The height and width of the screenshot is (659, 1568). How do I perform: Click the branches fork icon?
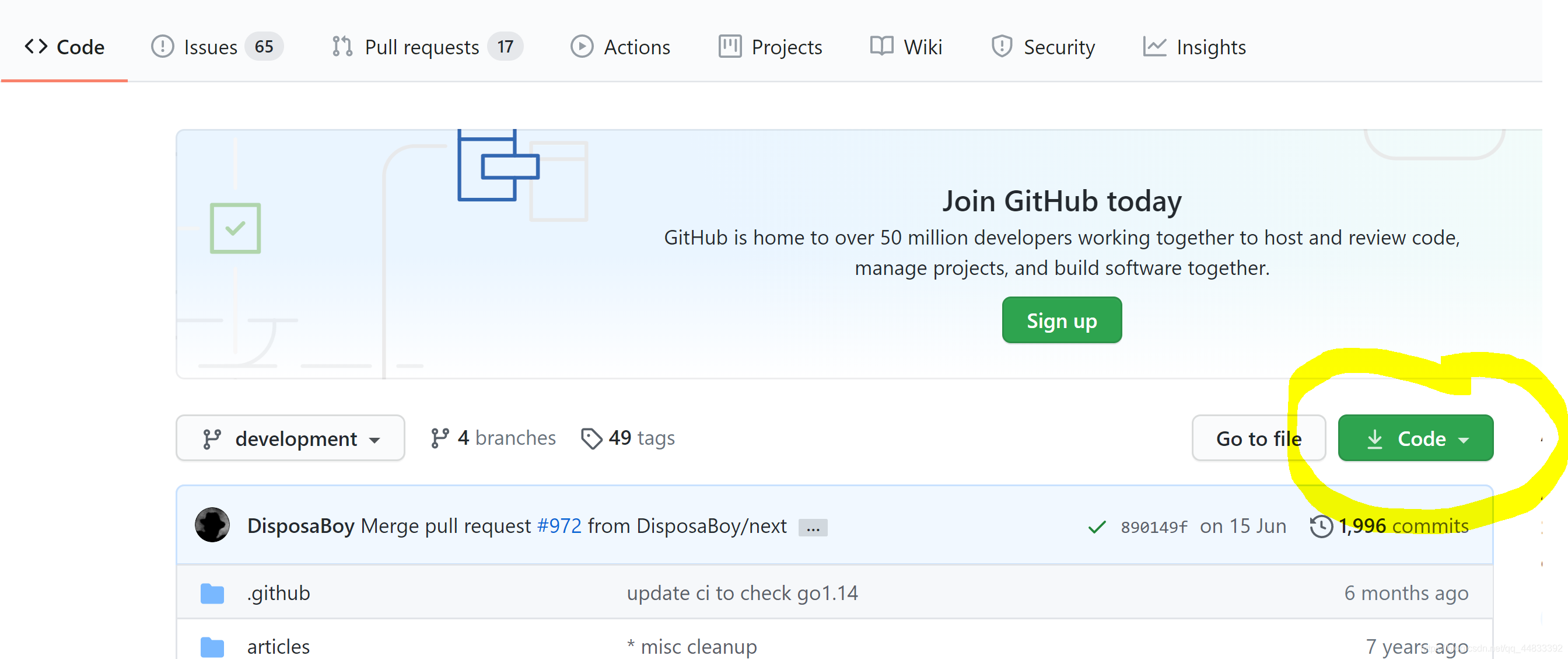point(440,438)
